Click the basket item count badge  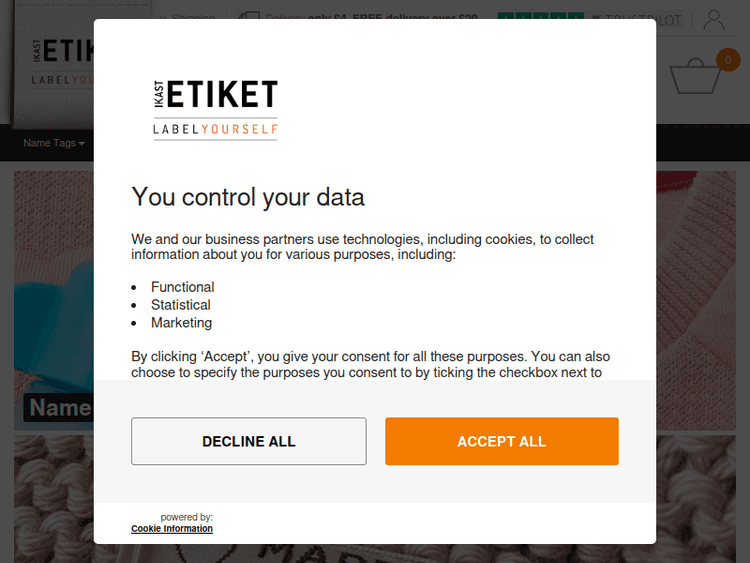[x=728, y=60]
